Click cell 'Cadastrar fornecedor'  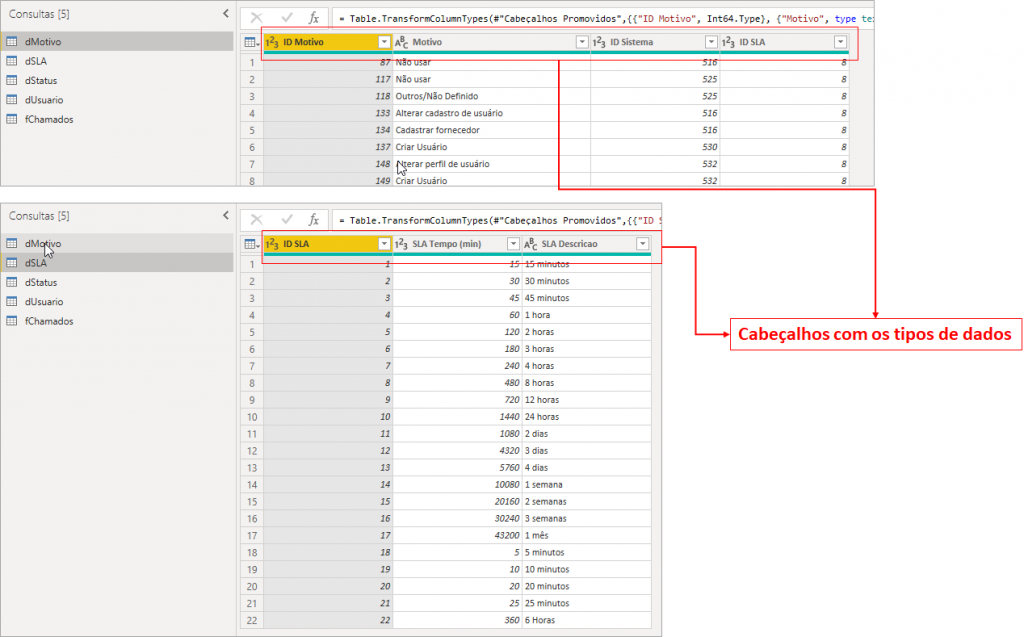click(x=492, y=130)
